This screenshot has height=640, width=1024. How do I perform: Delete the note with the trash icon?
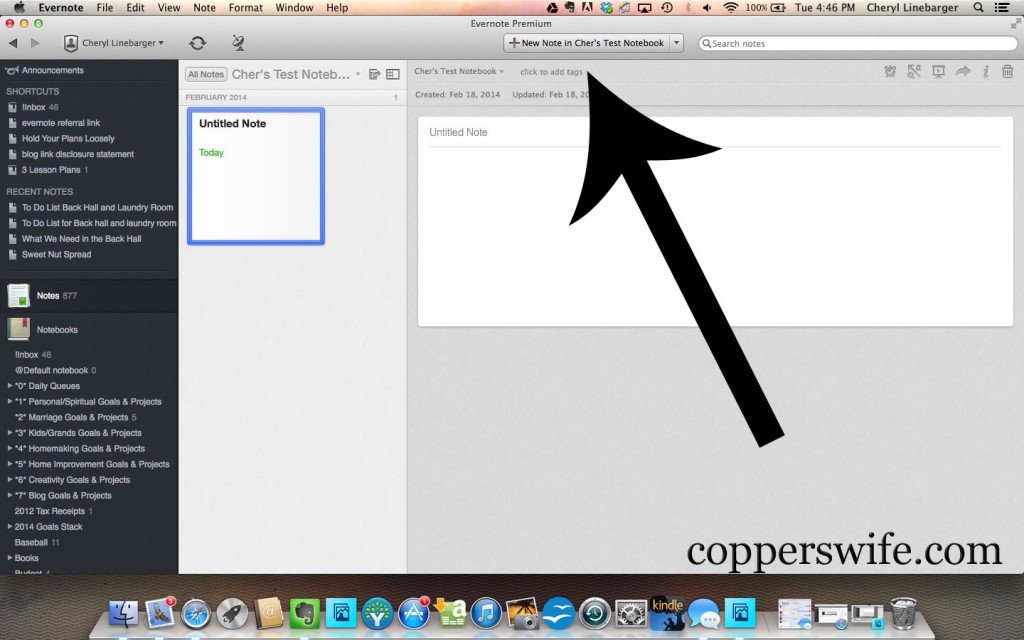(x=1008, y=72)
